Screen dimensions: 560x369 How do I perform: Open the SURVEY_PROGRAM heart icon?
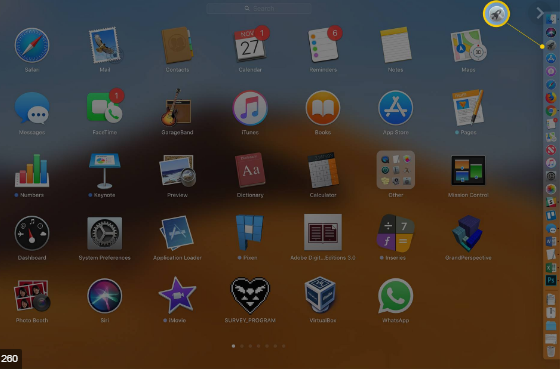(250, 295)
